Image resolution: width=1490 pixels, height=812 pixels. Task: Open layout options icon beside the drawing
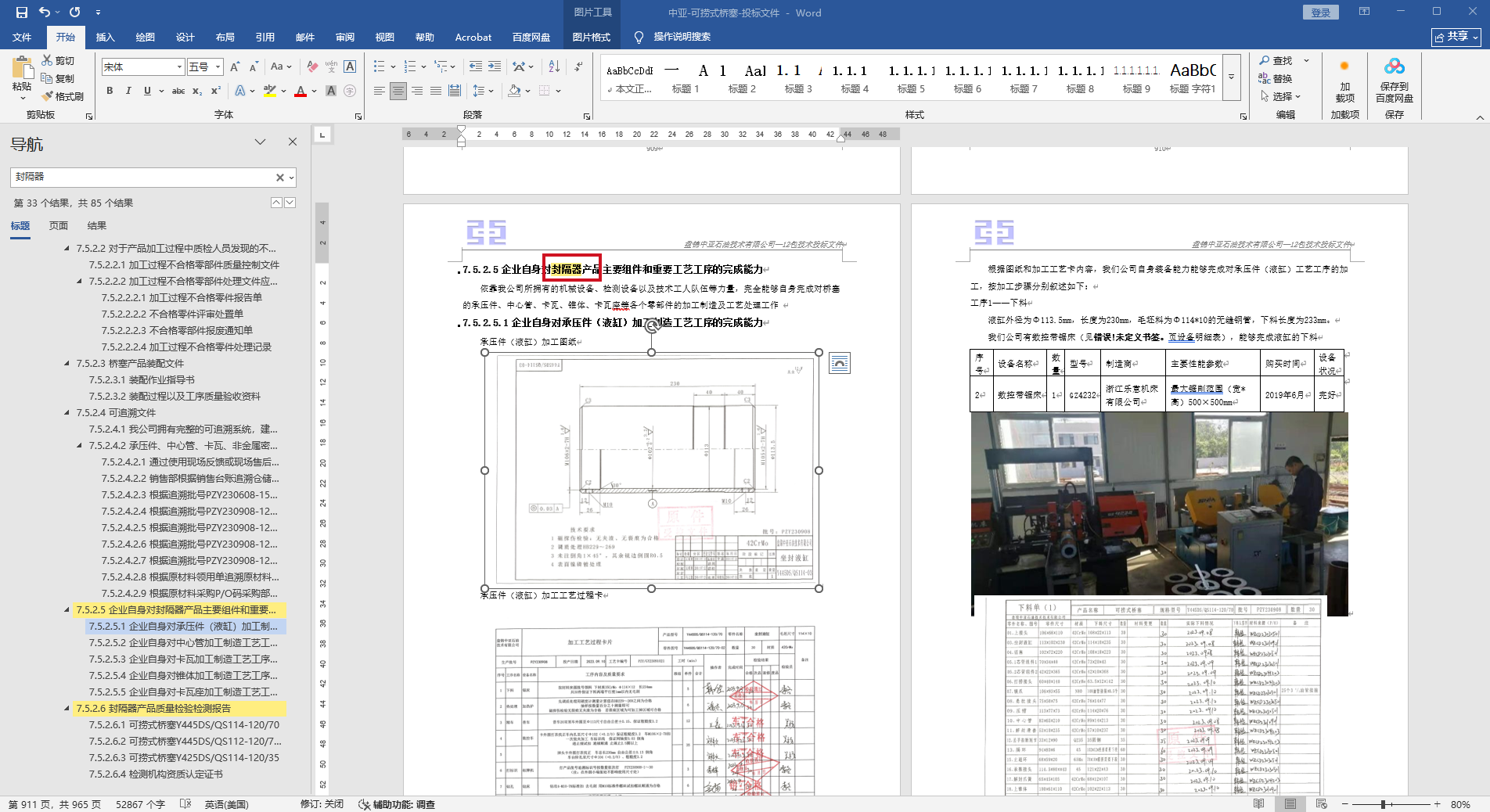(x=839, y=363)
